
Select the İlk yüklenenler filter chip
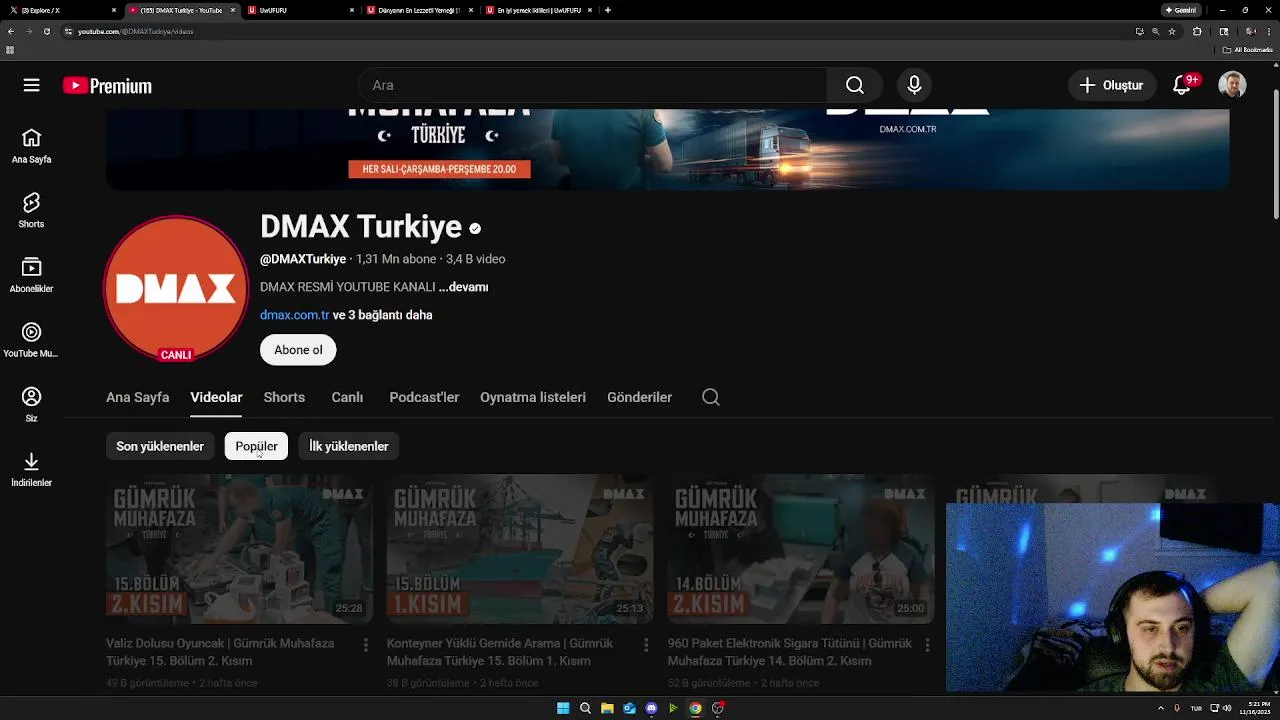click(349, 446)
